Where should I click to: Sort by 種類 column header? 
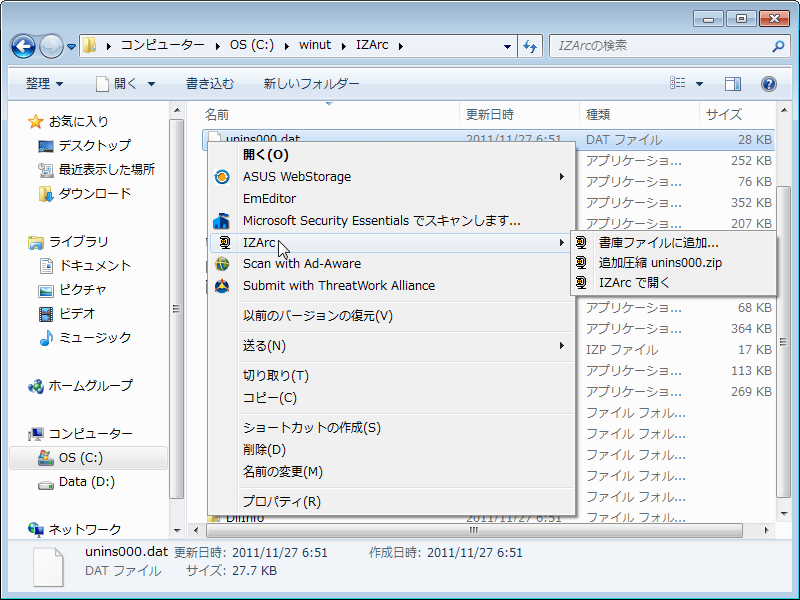pyautogui.click(x=639, y=115)
